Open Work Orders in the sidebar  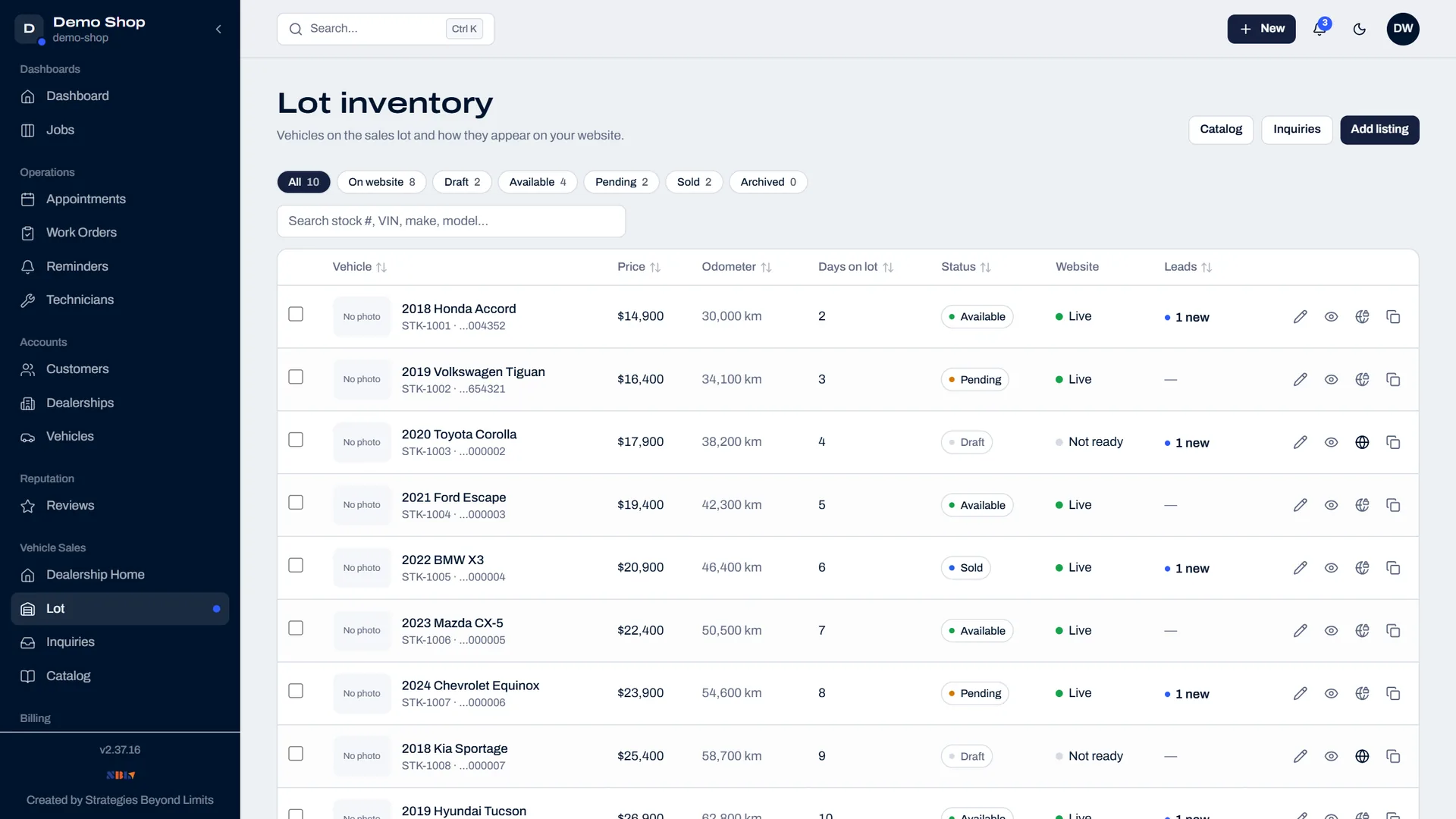120,233
